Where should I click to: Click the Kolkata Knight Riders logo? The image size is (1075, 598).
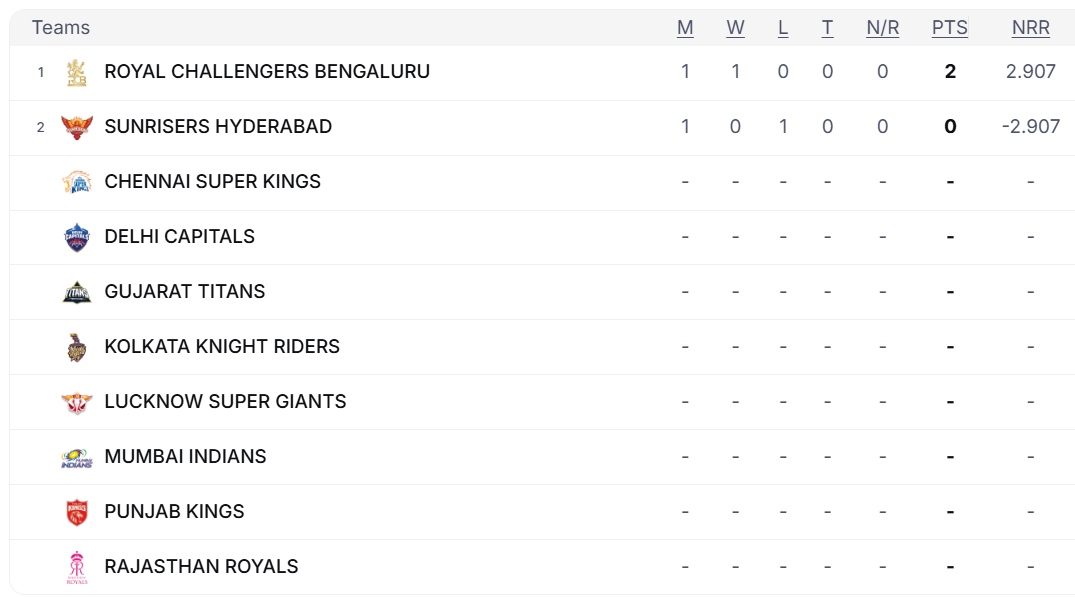pyautogui.click(x=76, y=347)
